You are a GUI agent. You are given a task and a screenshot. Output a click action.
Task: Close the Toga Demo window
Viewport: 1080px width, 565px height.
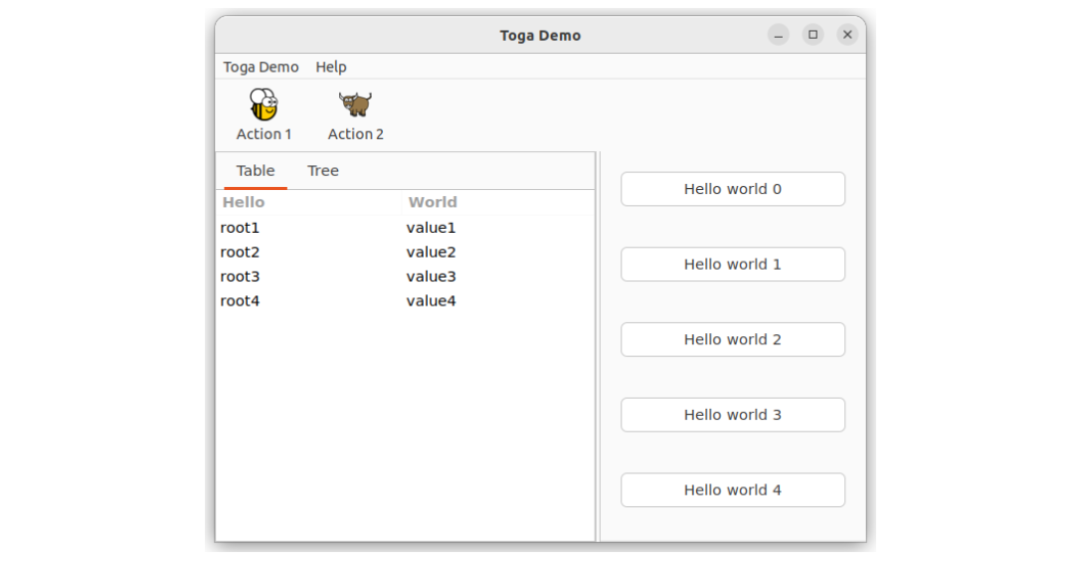pos(848,35)
